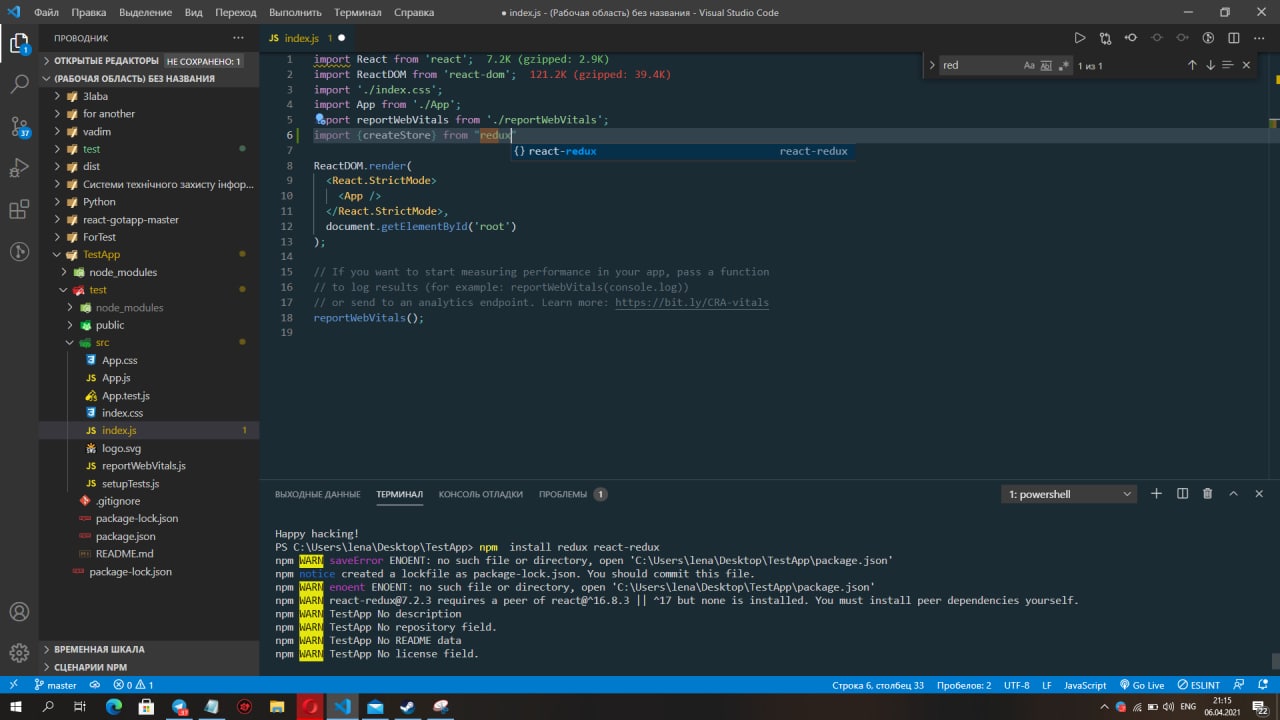Open the editor more actions menu
Viewport: 1280px width, 720px height.
tap(1260, 38)
